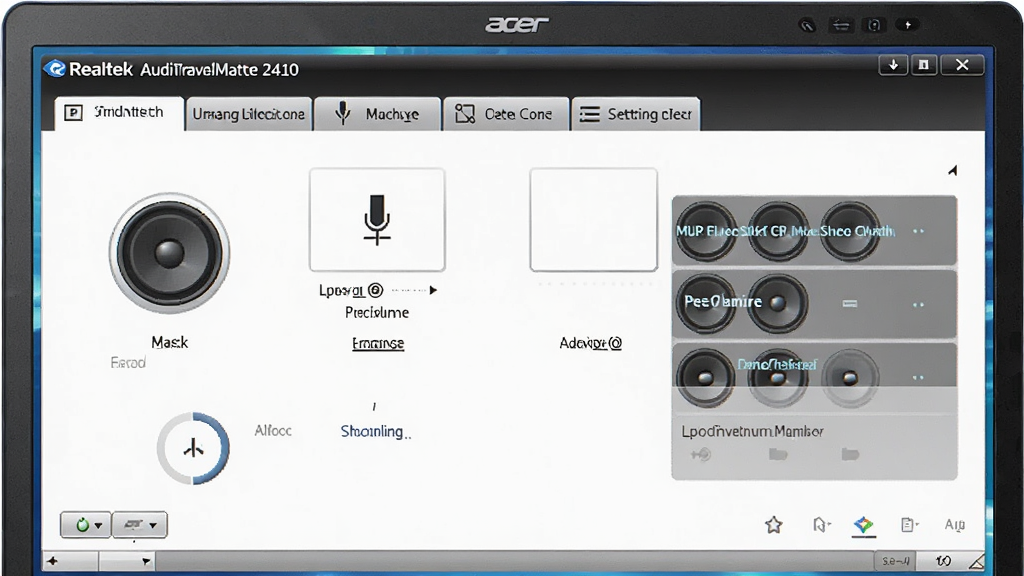Click the middle title bar button beside close
Image resolution: width=1024 pixels, height=576 pixels.
[923, 65]
